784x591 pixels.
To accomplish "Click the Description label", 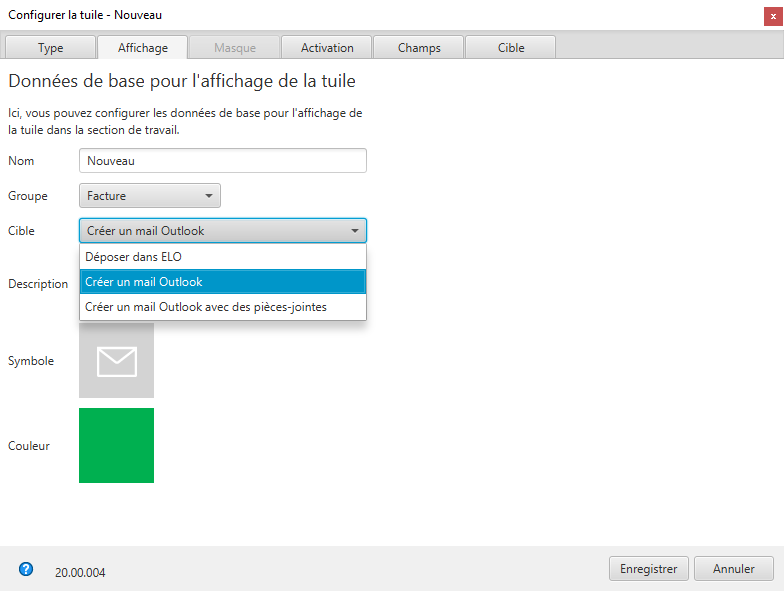I will point(38,284).
